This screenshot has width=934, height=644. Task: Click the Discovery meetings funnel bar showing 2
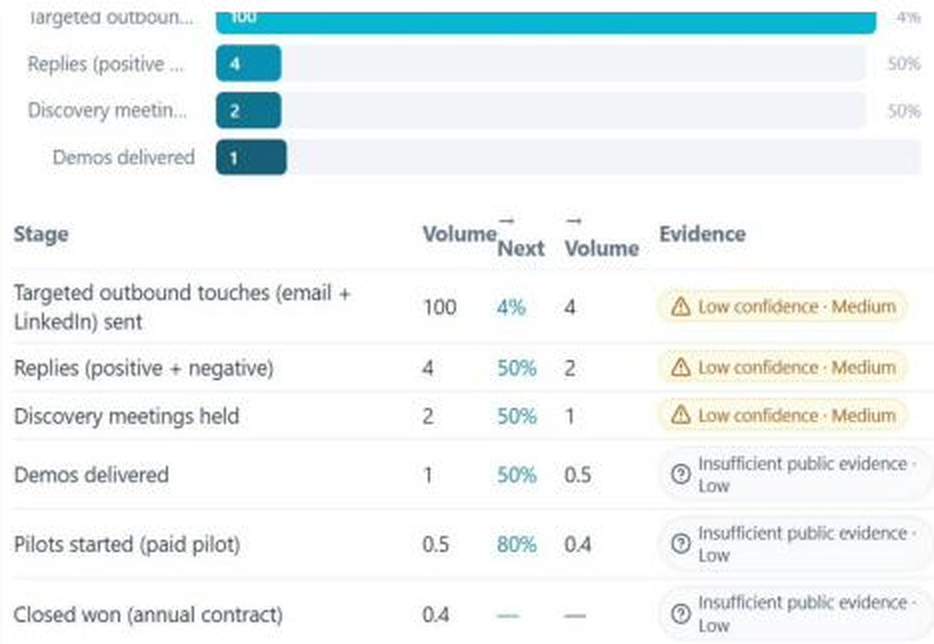click(248, 110)
